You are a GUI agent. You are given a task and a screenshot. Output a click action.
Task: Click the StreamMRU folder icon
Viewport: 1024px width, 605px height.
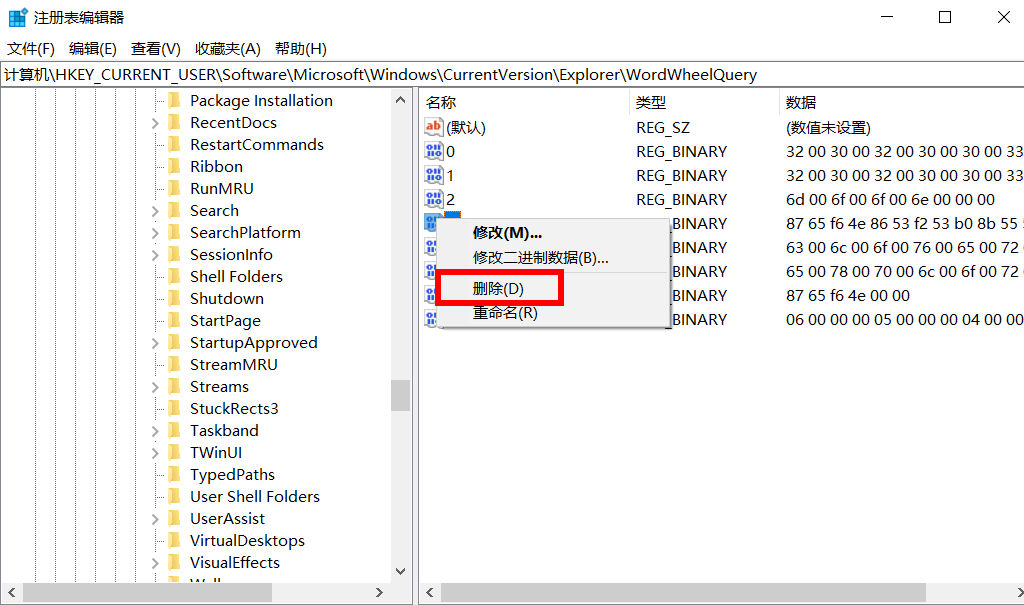pos(174,364)
